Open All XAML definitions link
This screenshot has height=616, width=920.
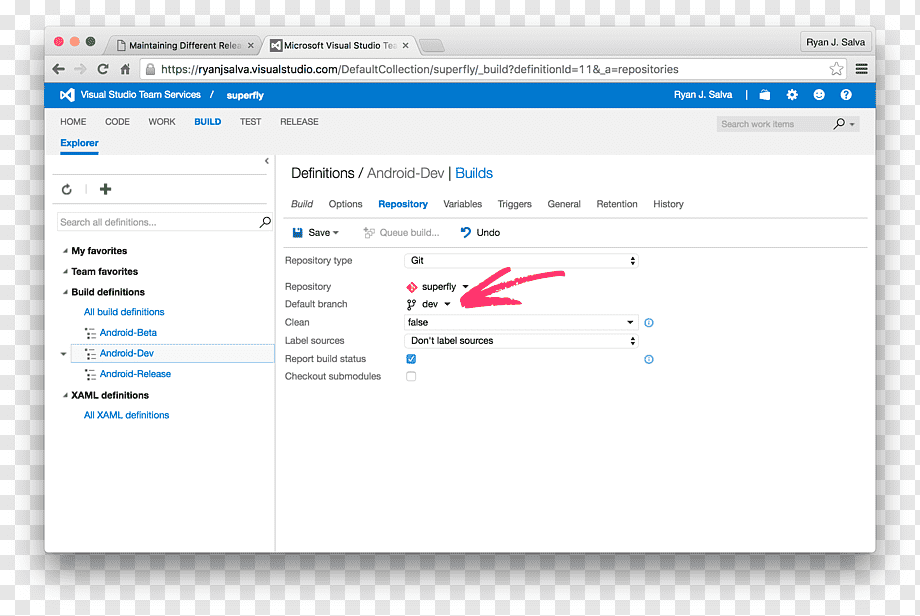click(x=126, y=415)
